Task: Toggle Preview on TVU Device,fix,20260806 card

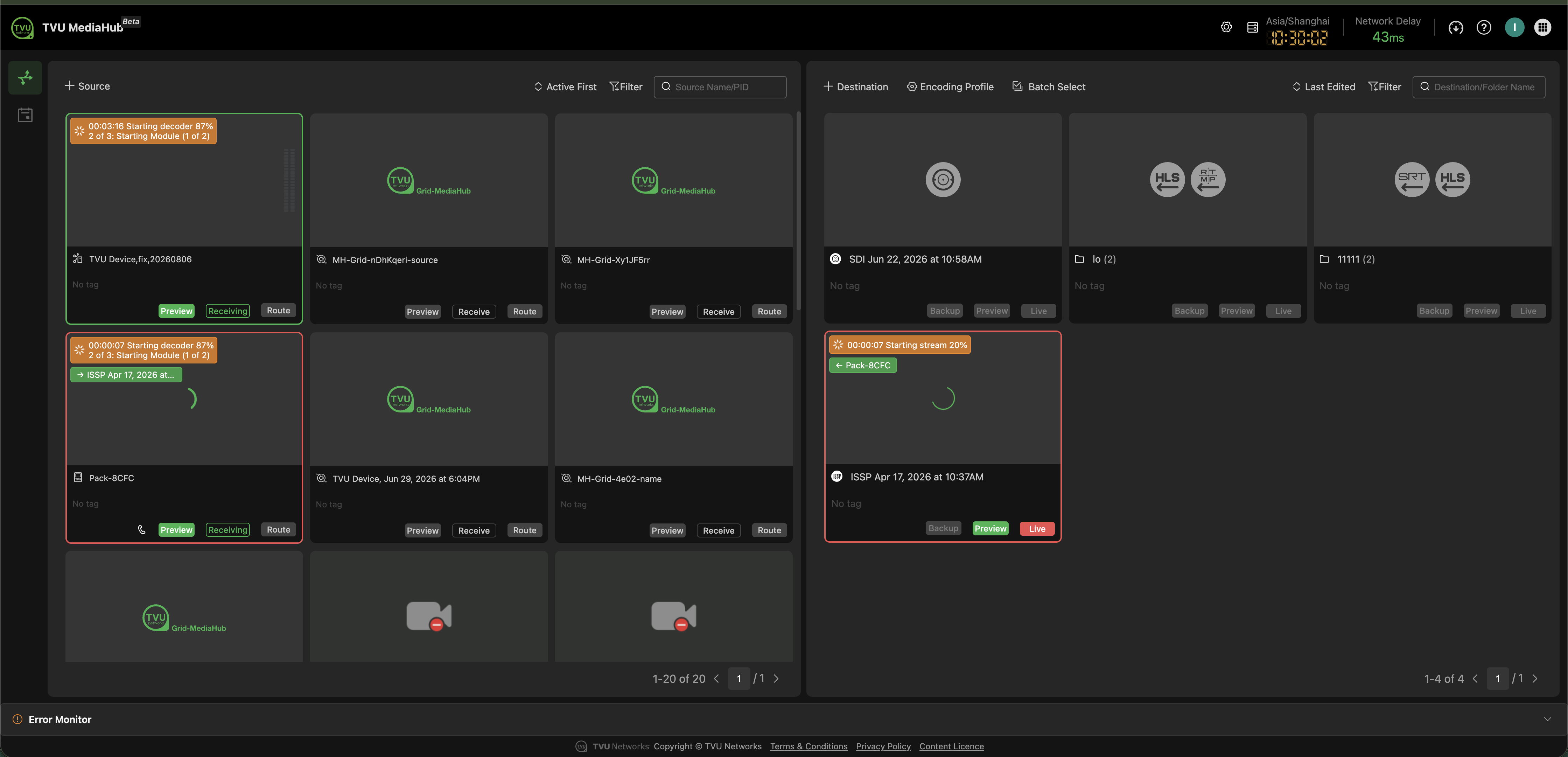Action: point(176,311)
